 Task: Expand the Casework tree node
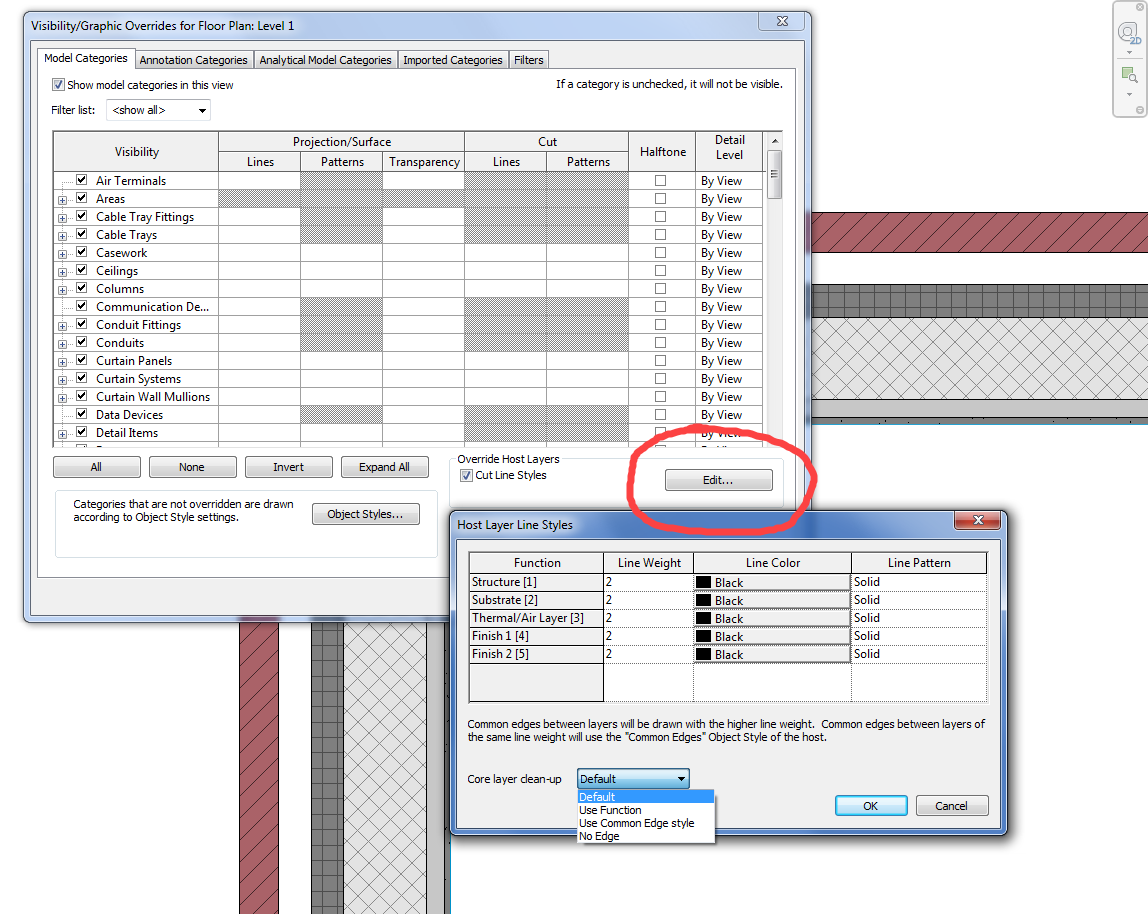click(x=62, y=254)
